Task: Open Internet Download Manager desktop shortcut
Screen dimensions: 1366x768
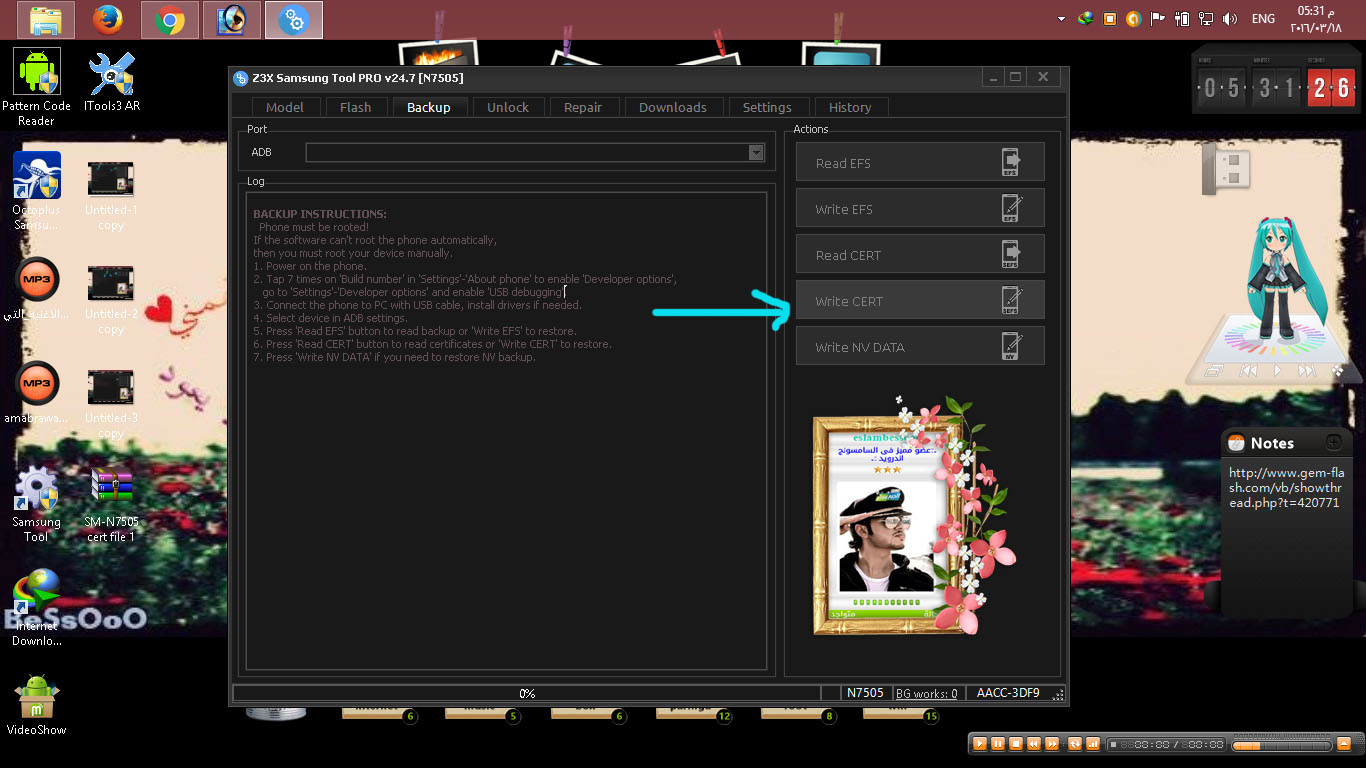Action: (37, 608)
